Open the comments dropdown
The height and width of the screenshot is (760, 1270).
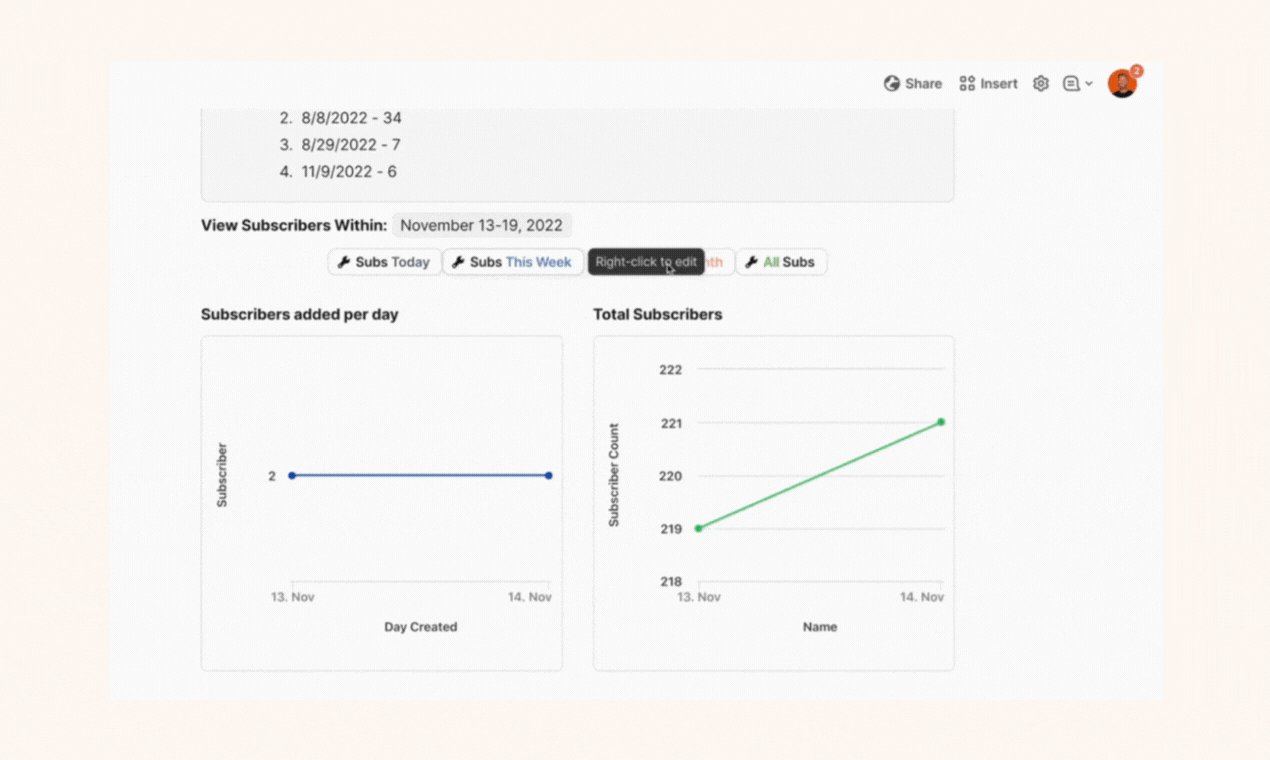pos(1078,84)
